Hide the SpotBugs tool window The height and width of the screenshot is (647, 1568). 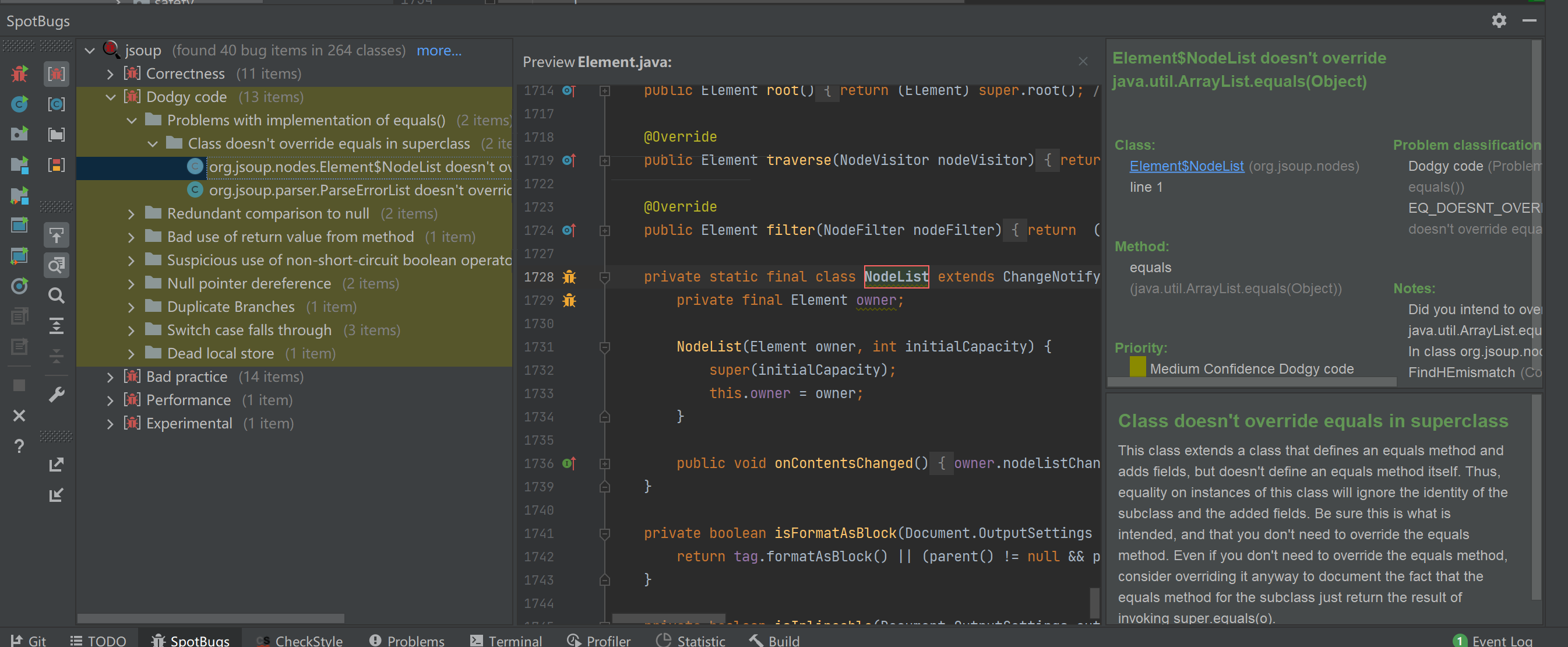(1529, 21)
